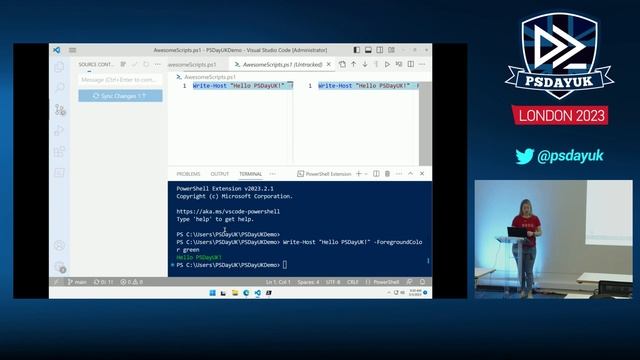Open the https://aka.ms/vscode-powershell link

228,211
